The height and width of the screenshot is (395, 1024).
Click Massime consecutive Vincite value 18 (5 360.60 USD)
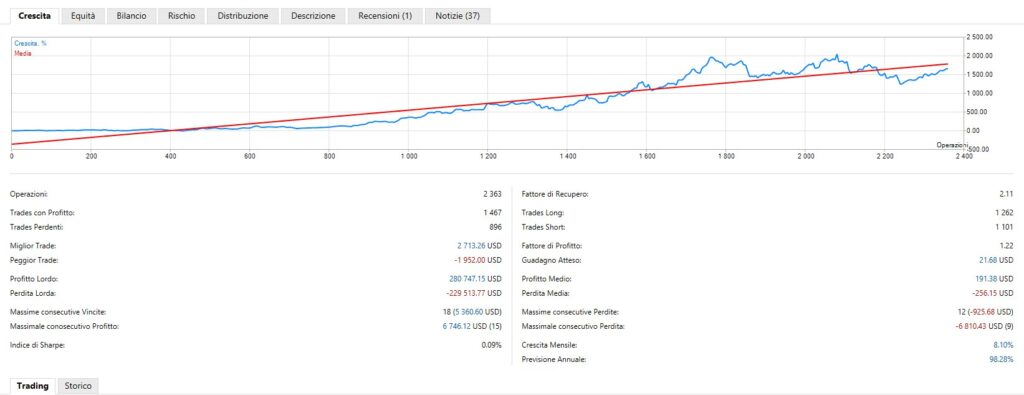[x=473, y=312]
